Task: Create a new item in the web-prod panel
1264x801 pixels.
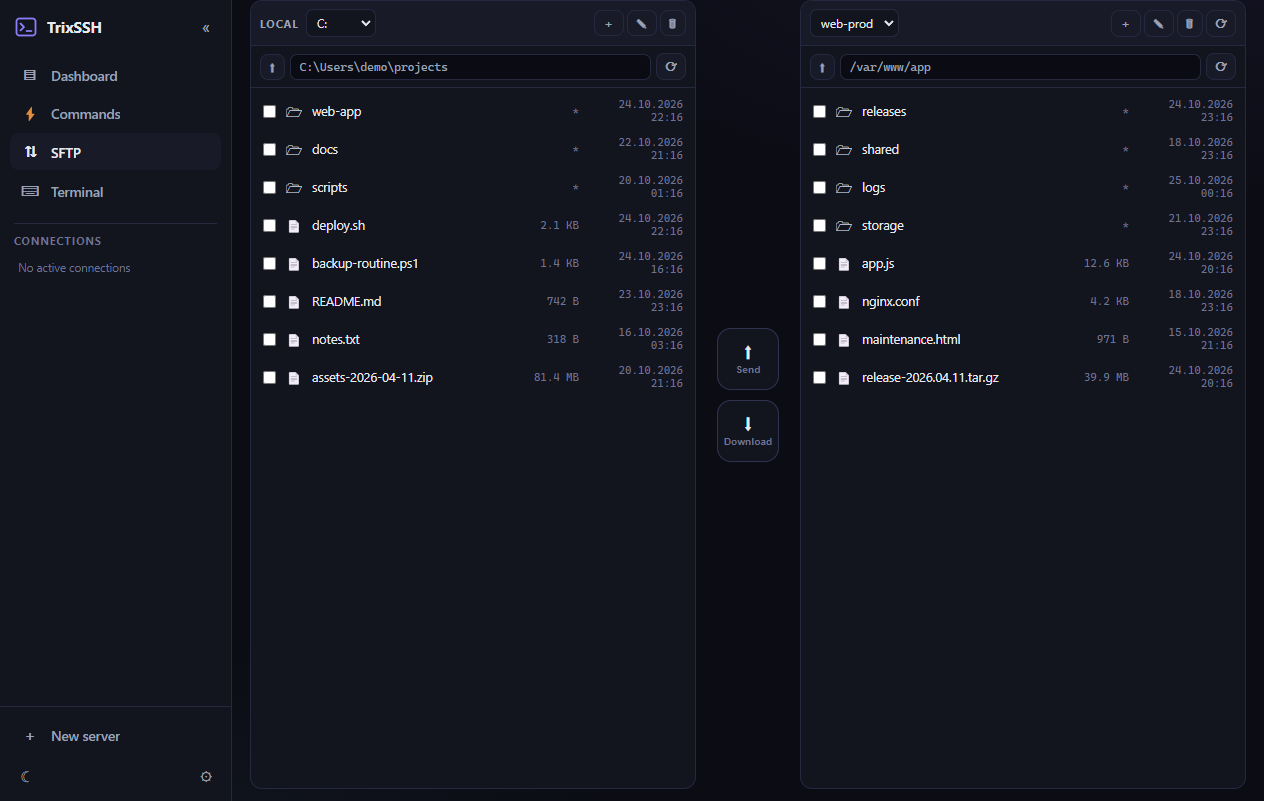Action: point(1126,23)
